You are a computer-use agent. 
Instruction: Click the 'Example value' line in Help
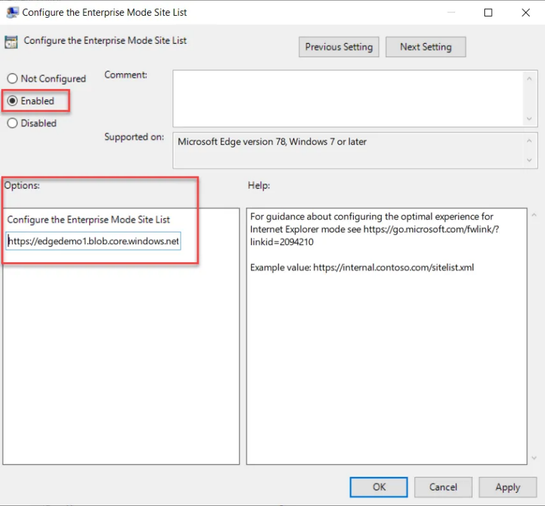click(x=362, y=267)
